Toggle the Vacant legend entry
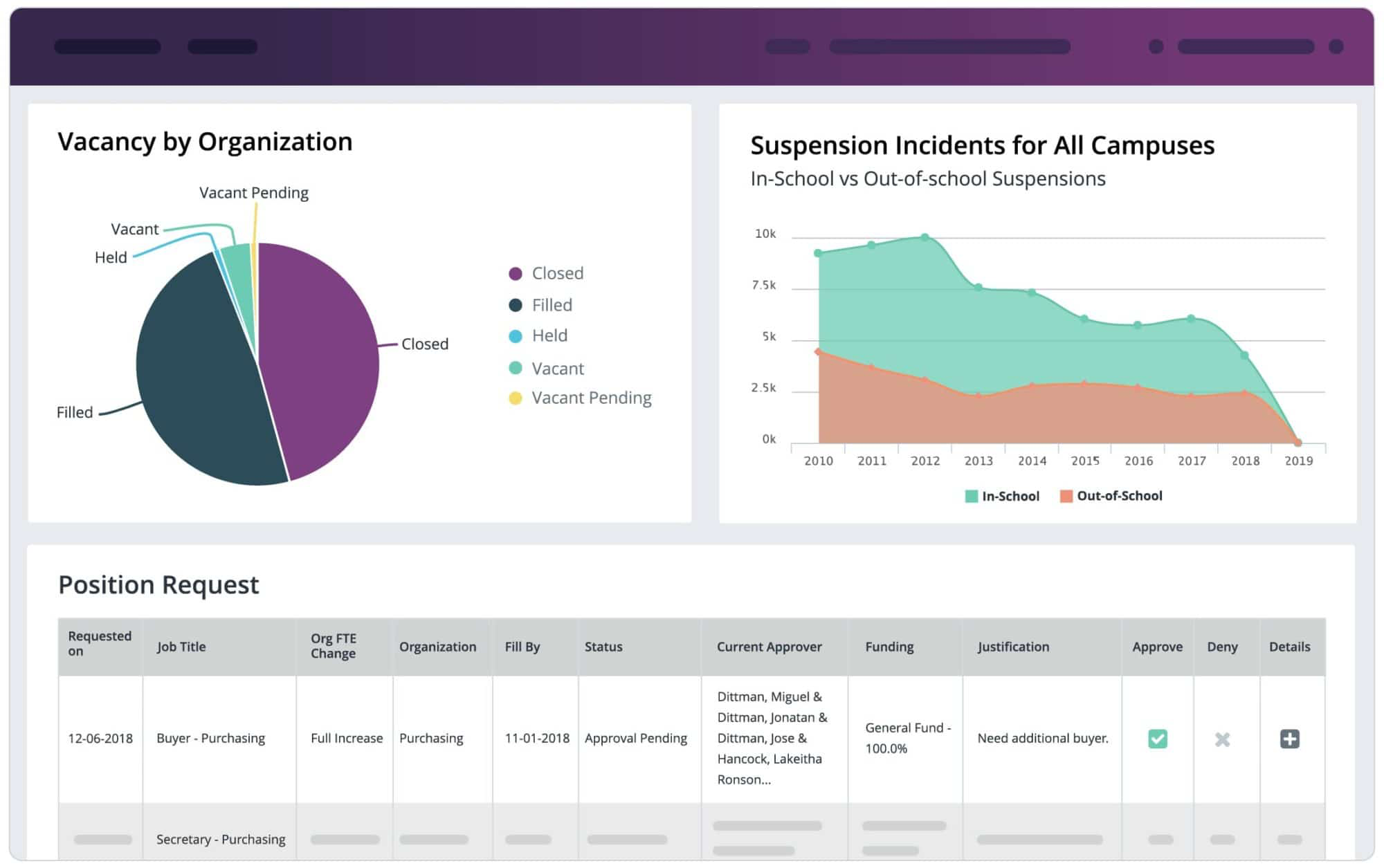1384x868 pixels. [x=557, y=368]
